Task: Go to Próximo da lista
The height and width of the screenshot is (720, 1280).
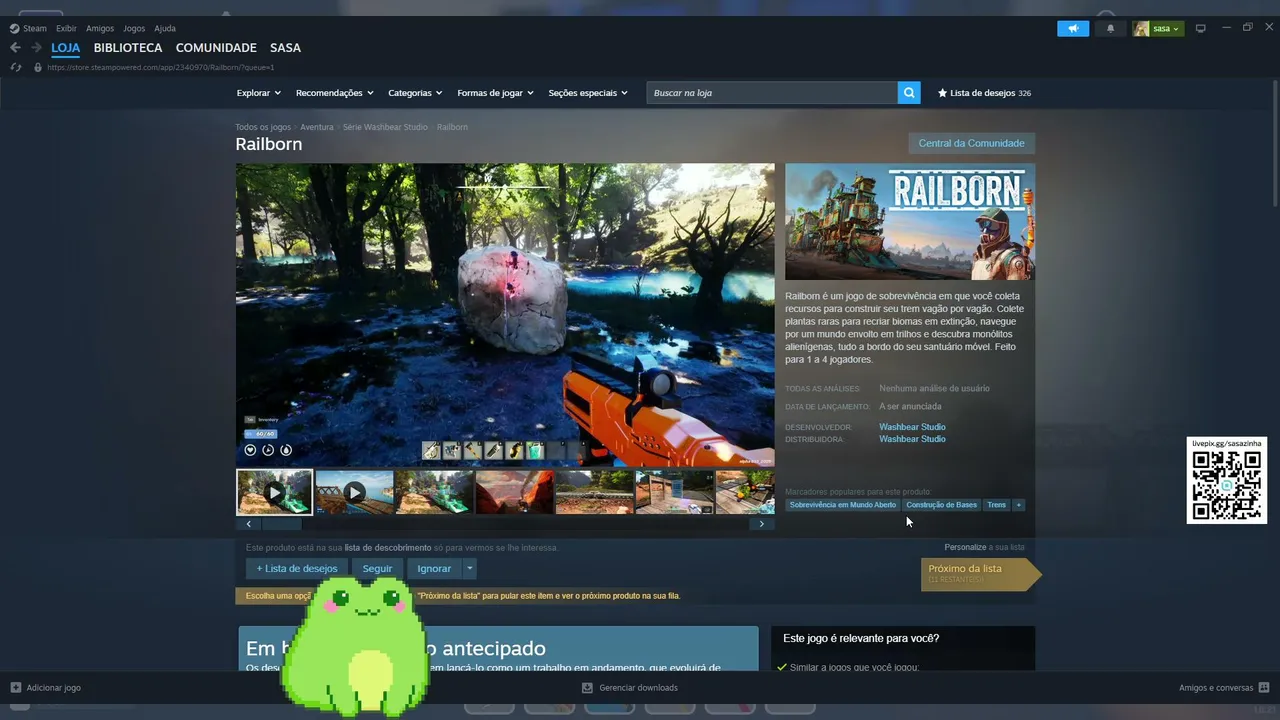Action: (980, 573)
